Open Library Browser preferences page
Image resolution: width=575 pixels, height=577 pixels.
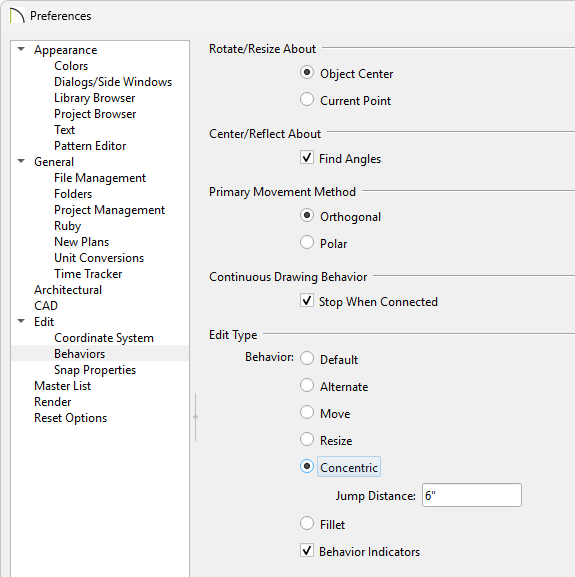pyautogui.click(x=95, y=98)
